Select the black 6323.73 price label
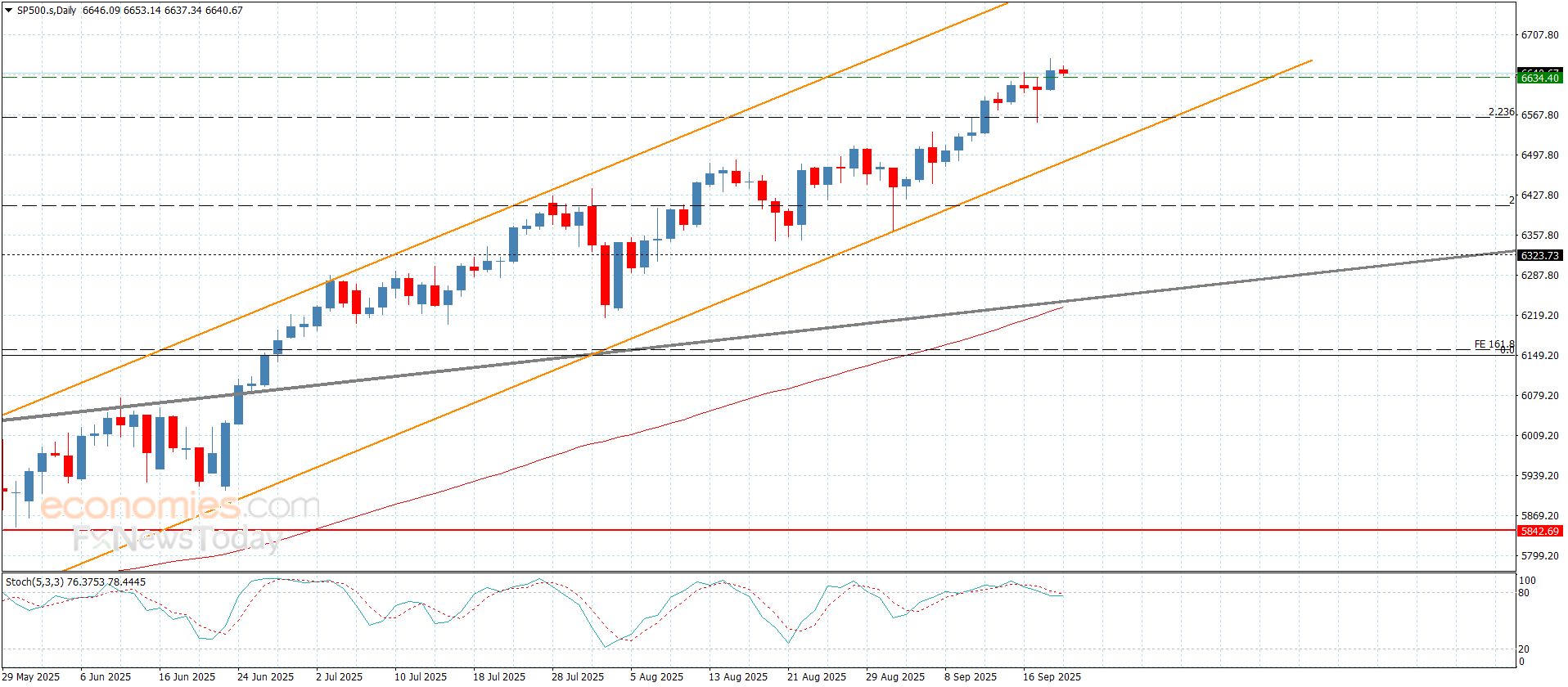Viewport: 1568px width, 687px height. (x=1539, y=256)
